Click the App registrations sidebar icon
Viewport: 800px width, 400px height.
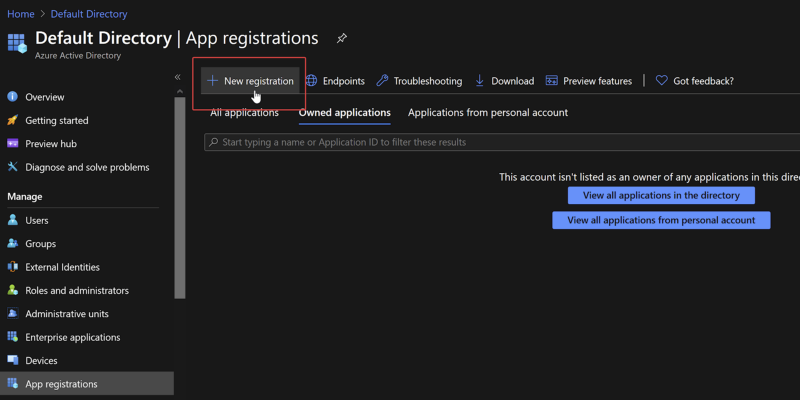pos(13,384)
